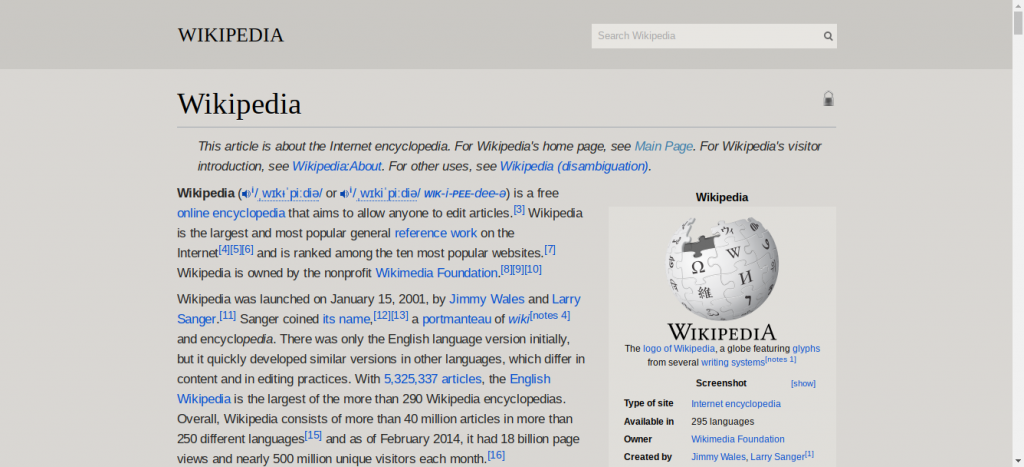Jump to citation [16]

(496, 455)
